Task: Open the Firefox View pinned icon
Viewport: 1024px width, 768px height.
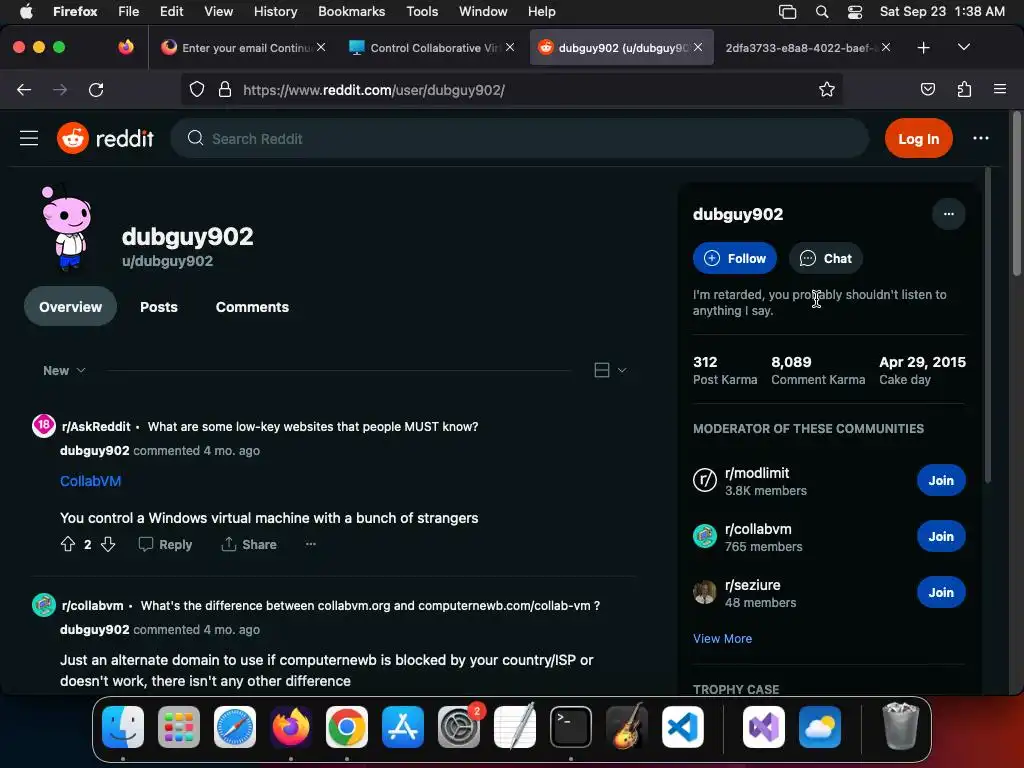Action: click(x=126, y=47)
